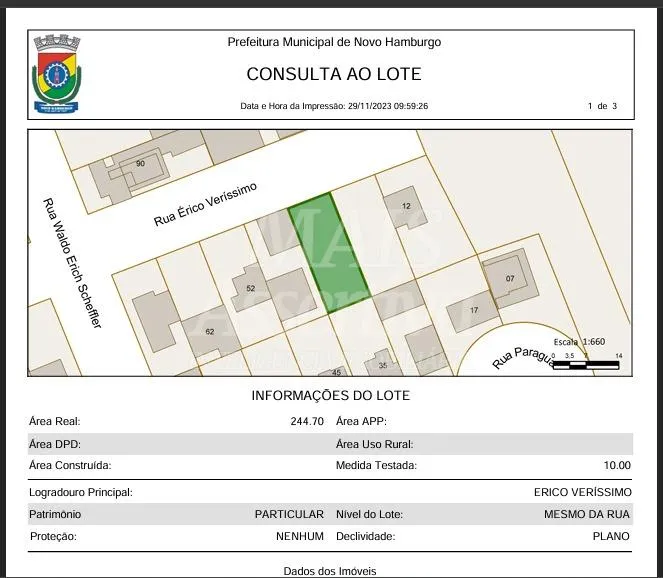Click building label '45' on map
The image size is (663, 578).
click(x=337, y=373)
